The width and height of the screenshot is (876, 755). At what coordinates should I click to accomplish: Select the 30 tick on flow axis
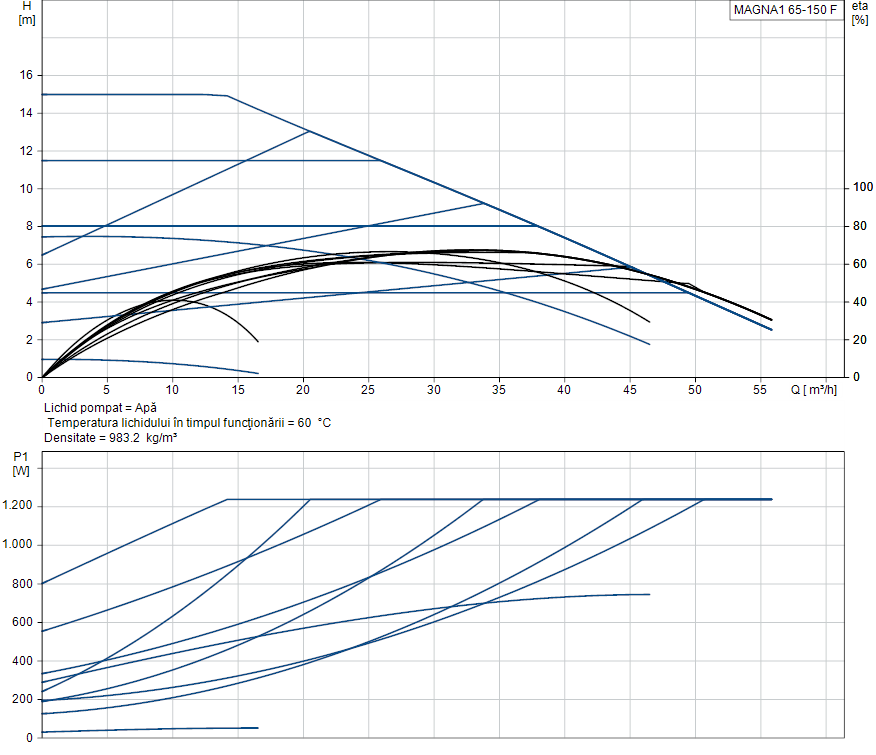coord(433,390)
